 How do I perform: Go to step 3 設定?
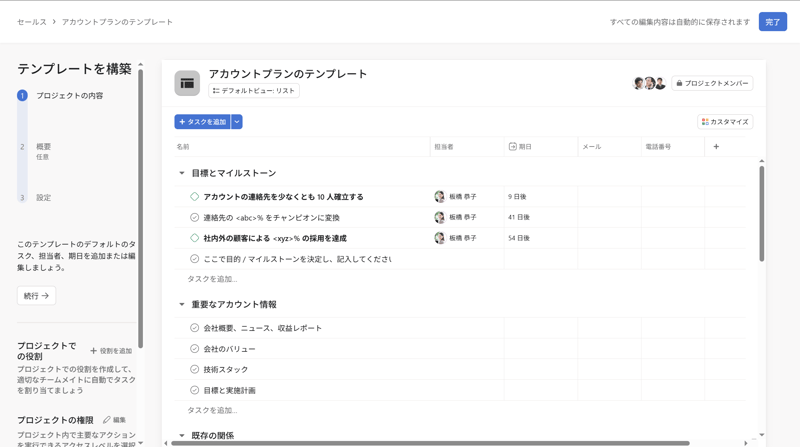click(43, 197)
